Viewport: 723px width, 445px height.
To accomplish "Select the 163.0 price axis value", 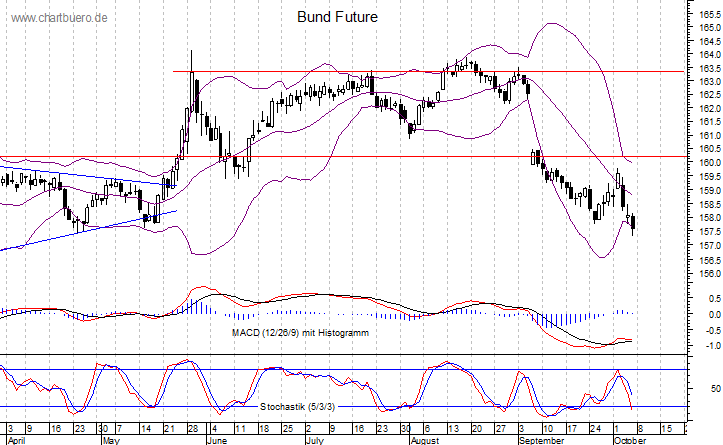I will [x=710, y=82].
